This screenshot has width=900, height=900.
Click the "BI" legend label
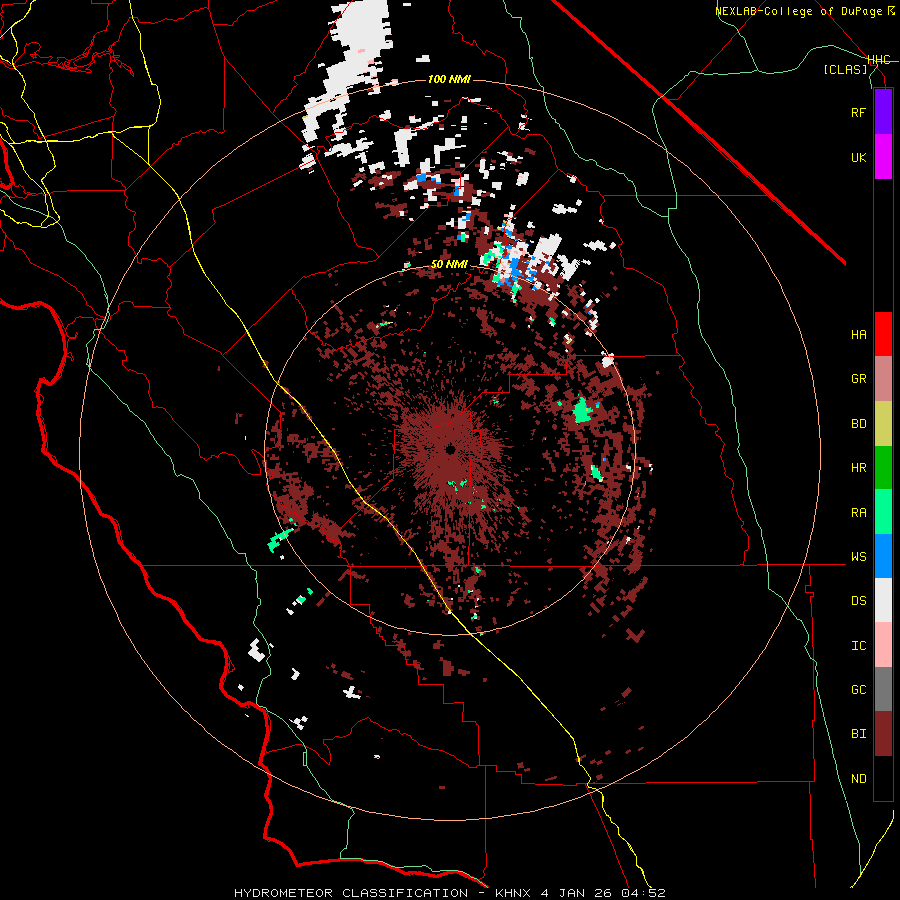[858, 734]
